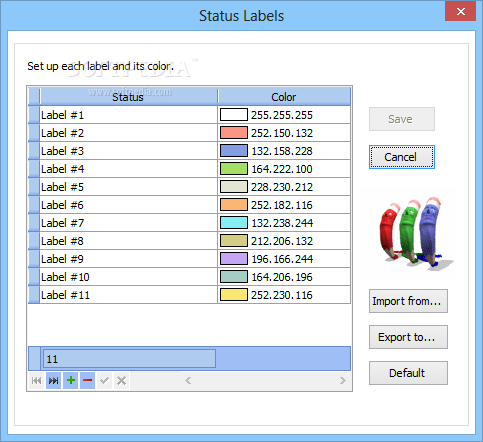Add new label with green plus icon
This screenshot has width=483, height=442.
pos(70,380)
